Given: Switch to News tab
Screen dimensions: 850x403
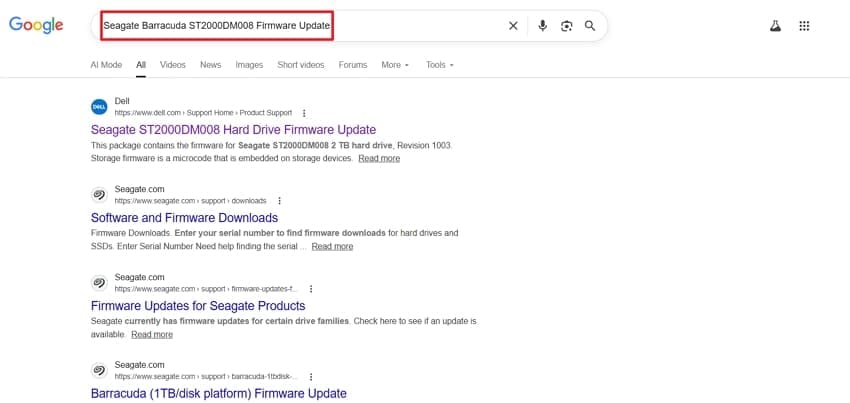Looking at the screenshot, I should coord(210,65).
